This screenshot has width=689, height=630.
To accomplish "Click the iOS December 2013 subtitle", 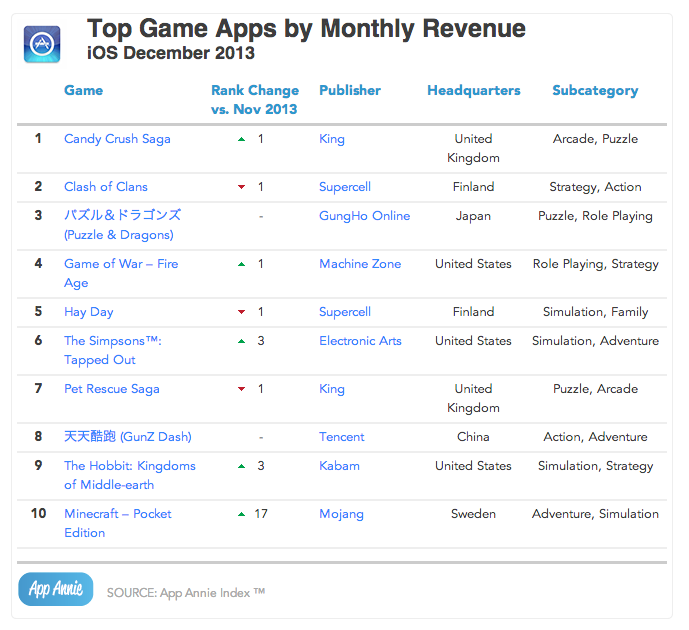I will (170, 53).
